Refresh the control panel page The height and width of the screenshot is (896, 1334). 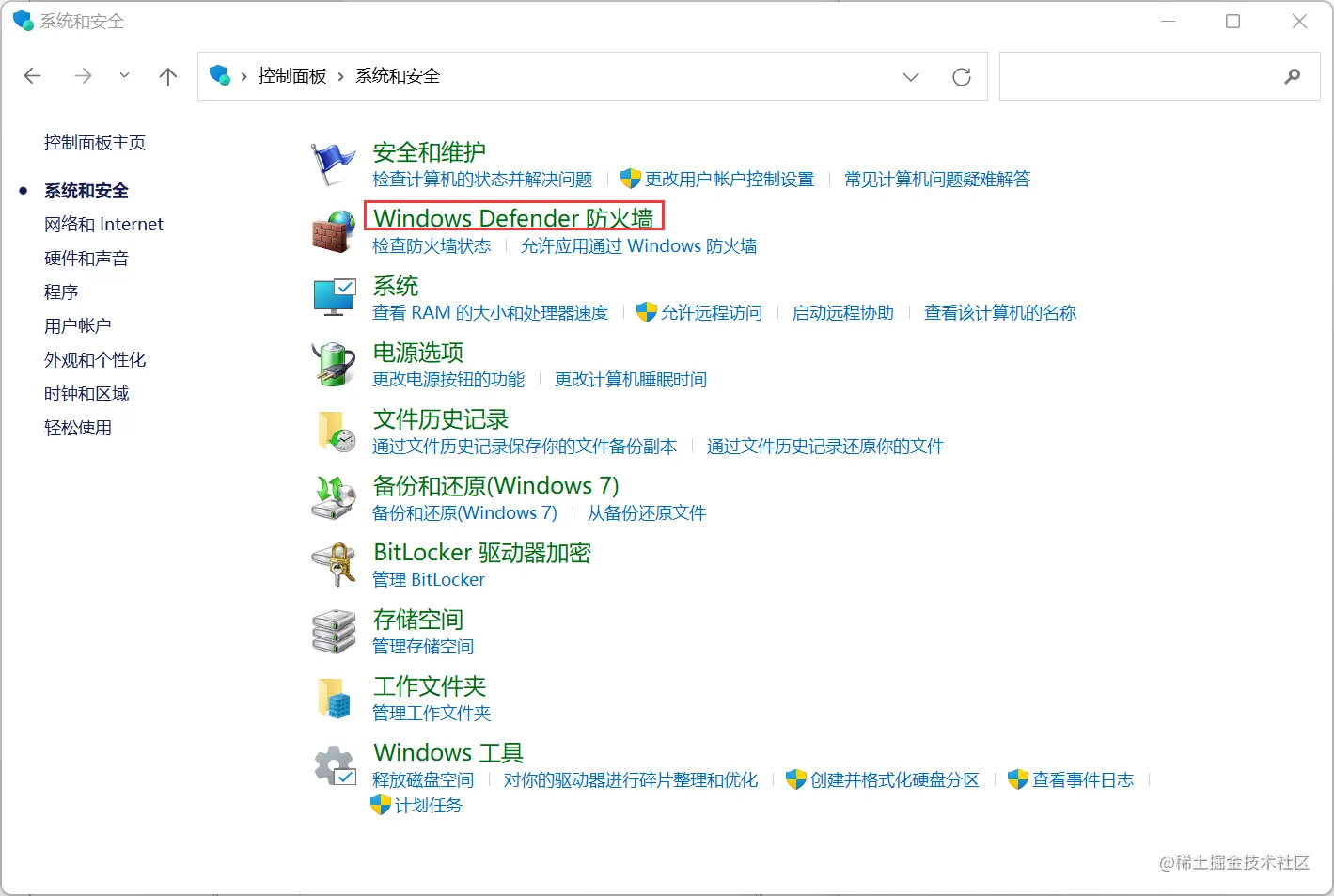961,76
